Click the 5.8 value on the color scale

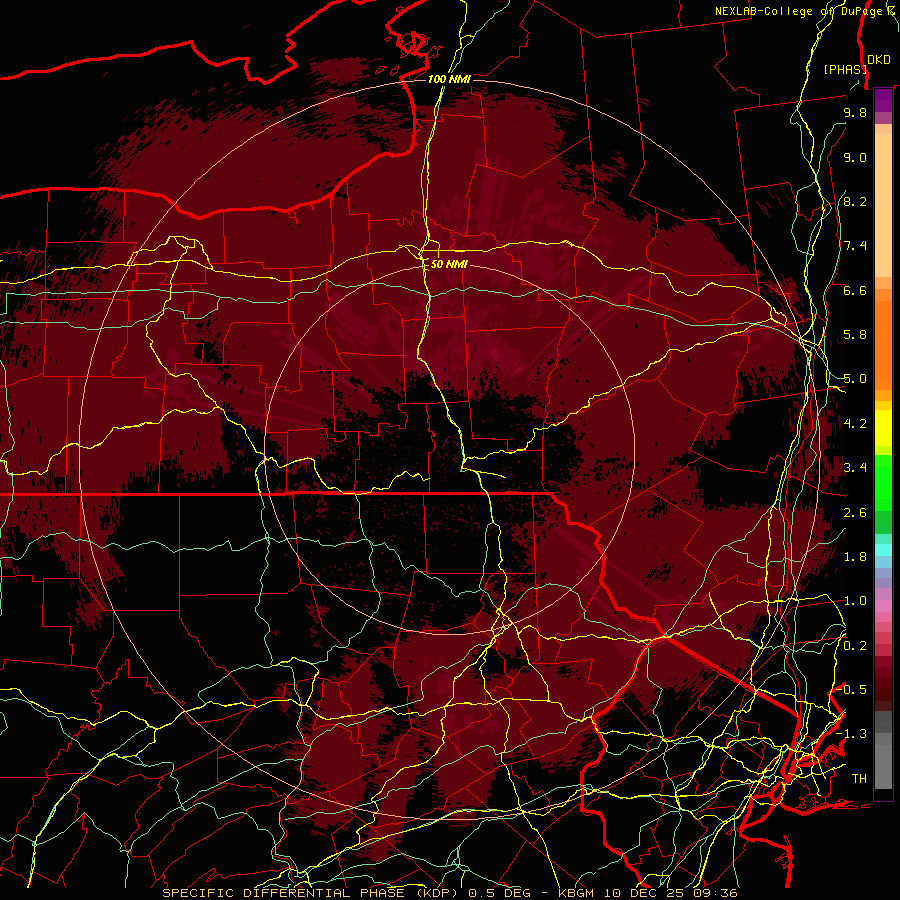(x=855, y=335)
